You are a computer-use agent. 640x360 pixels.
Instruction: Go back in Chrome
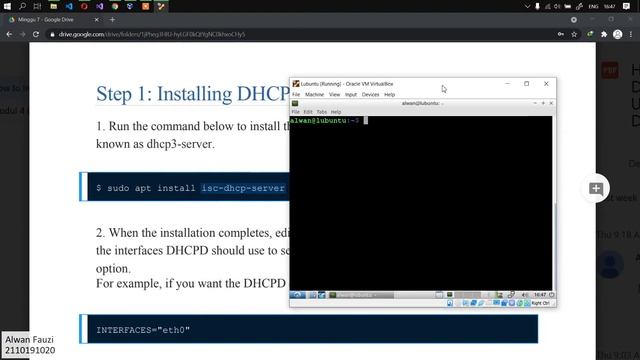pyautogui.click(x=9, y=34)
